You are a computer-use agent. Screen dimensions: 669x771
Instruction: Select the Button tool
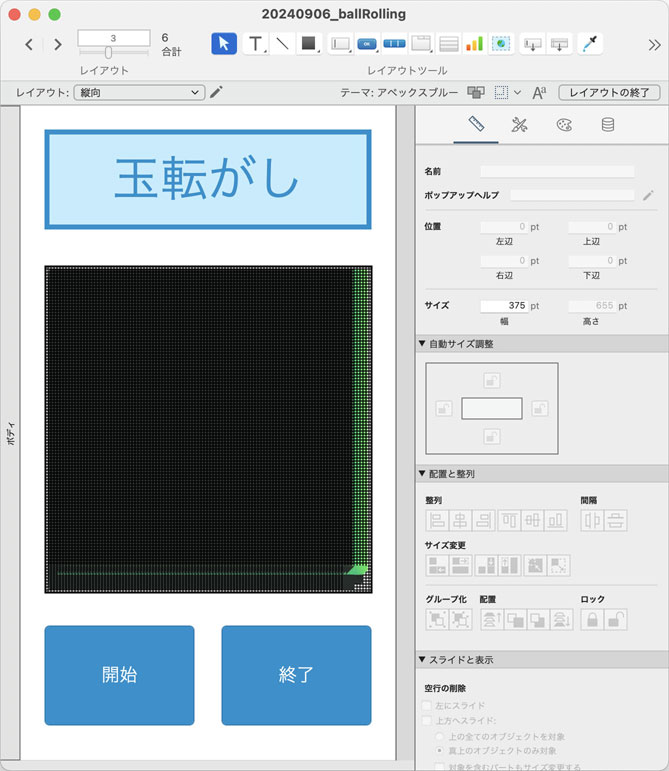click(x=367, y=44)
